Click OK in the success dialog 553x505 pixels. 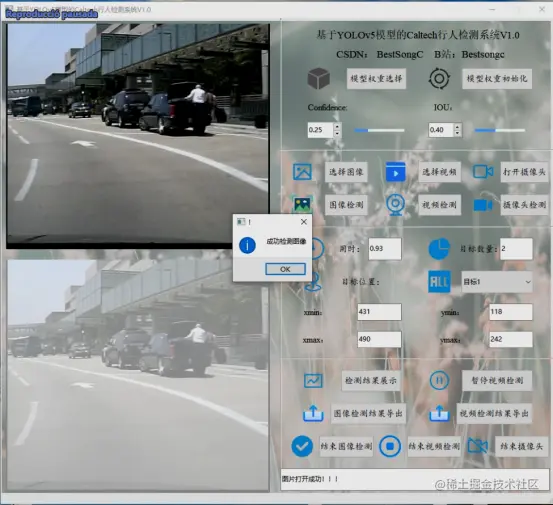pyautogui.click(x=285, y=269)
